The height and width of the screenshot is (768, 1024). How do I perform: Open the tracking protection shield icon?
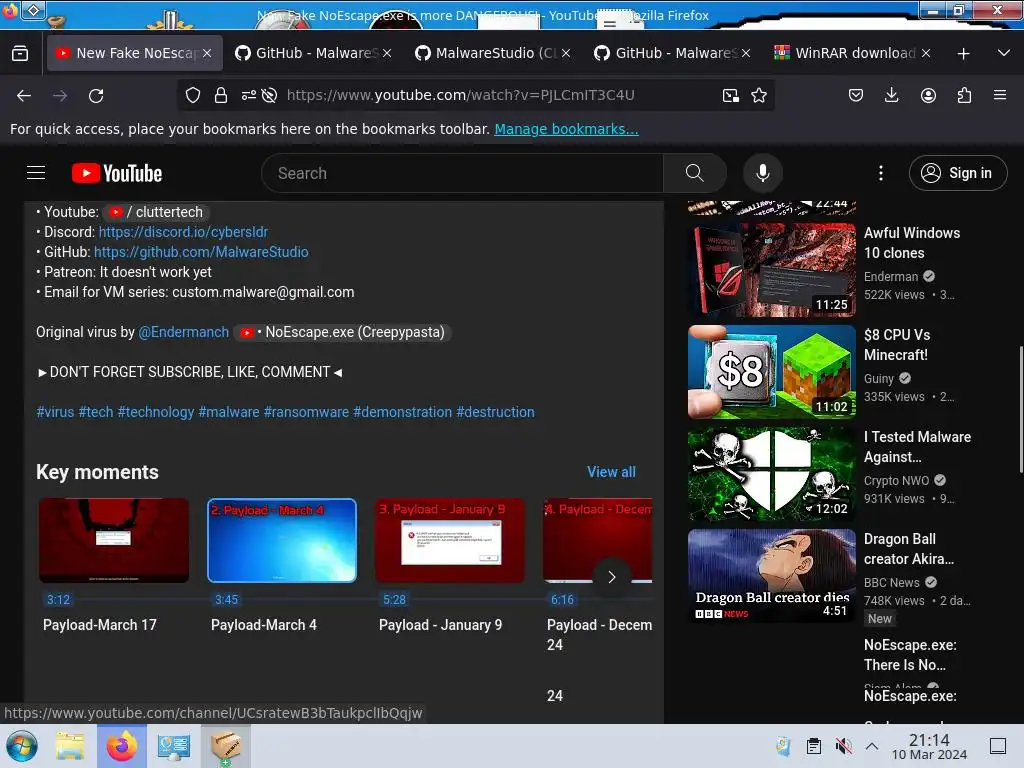193,95
